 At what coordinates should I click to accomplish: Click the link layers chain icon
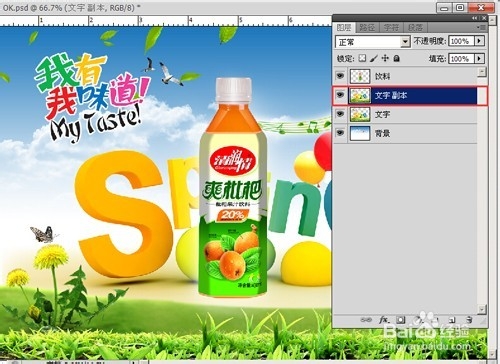click(366, 320)
